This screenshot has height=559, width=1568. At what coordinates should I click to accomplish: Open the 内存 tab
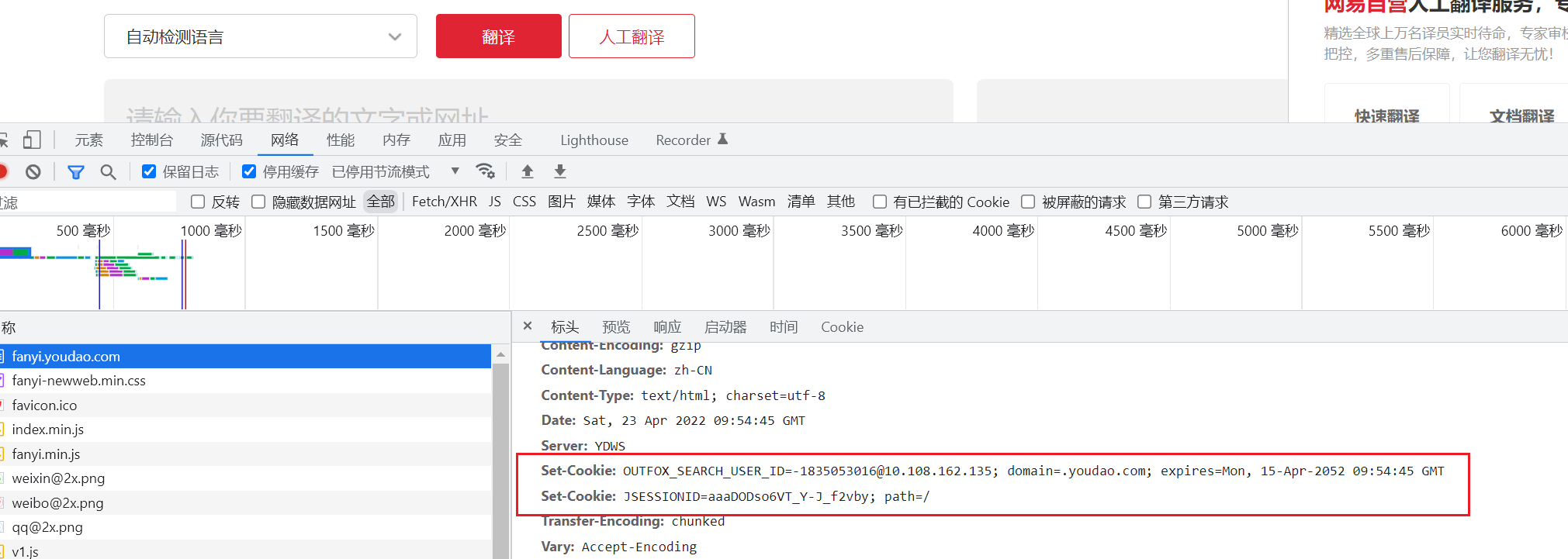pos(396,140)
